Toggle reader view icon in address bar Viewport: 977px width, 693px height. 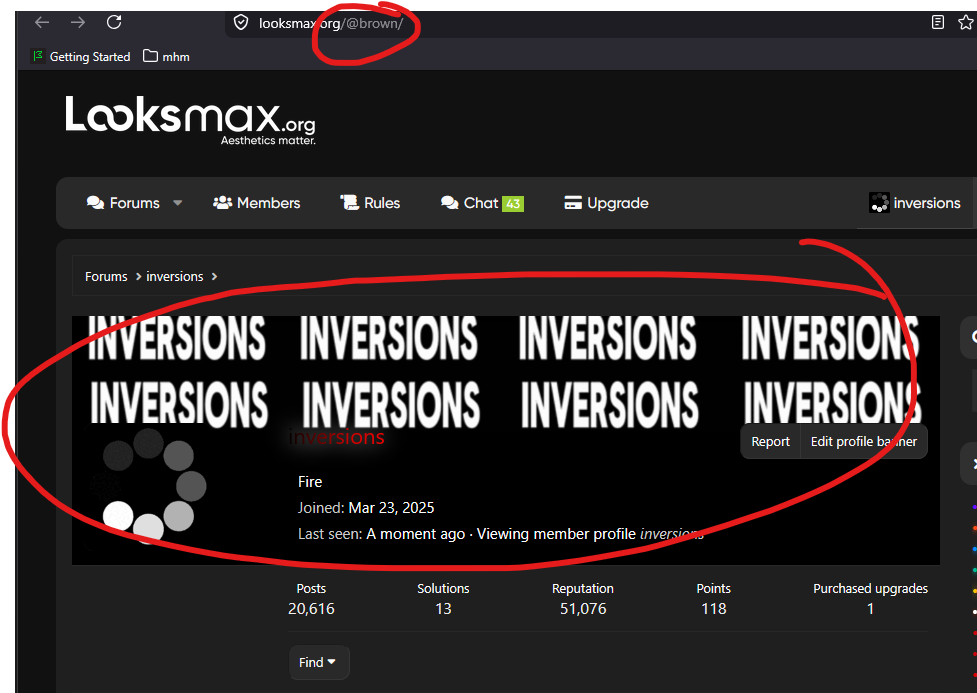tap(937, 22)
